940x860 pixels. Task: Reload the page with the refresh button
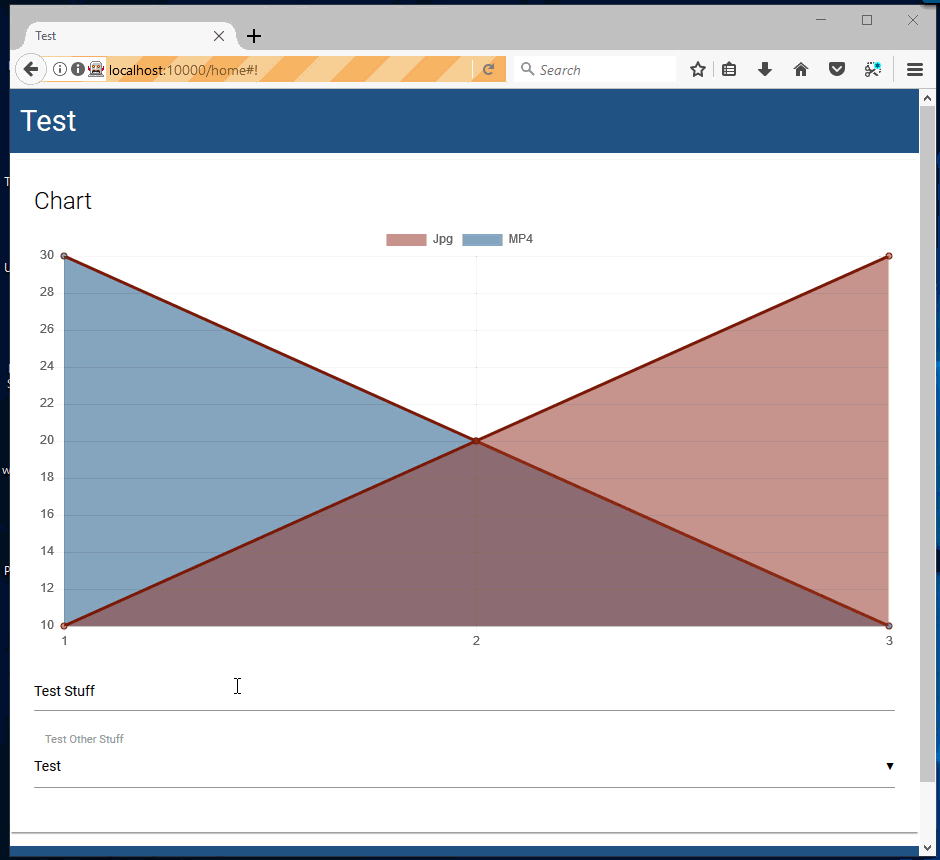click(x=489, y=69)
